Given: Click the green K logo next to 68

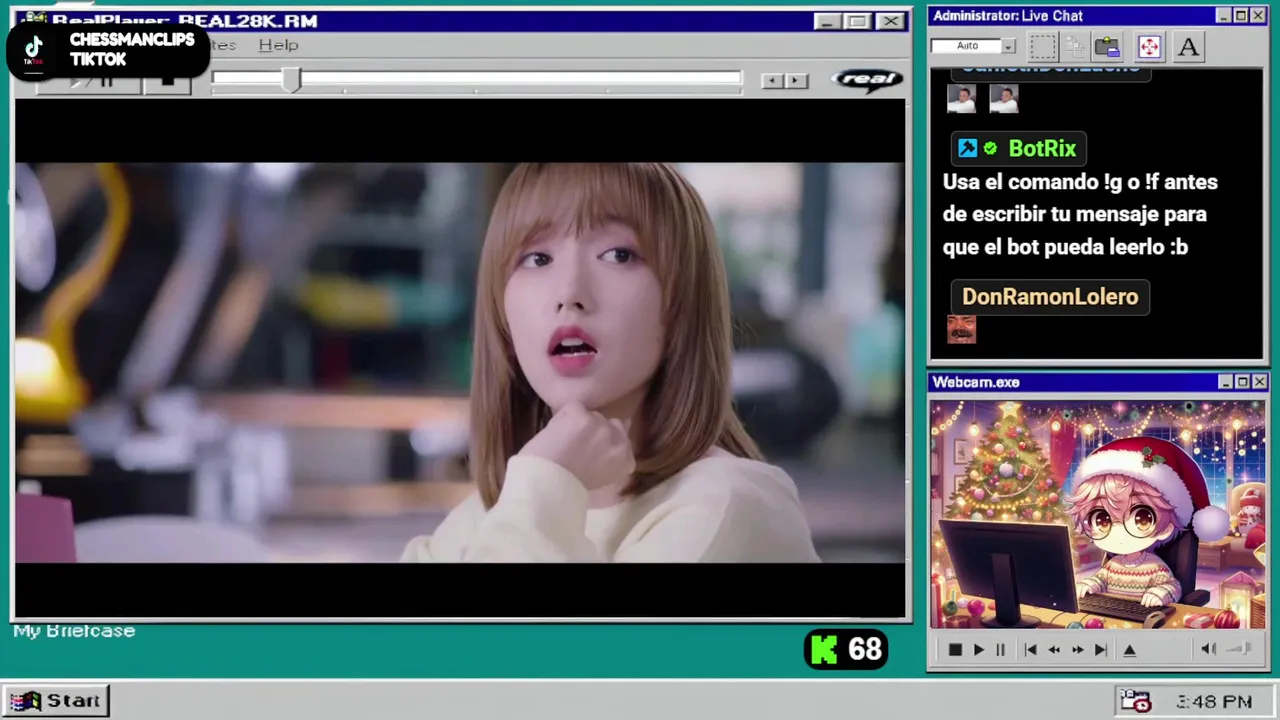Looking at the screenshot, I should tap(824, 650).
